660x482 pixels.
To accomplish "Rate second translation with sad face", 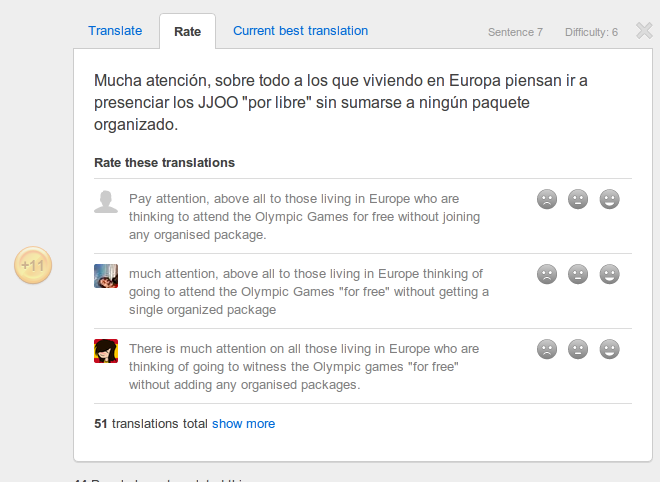I will click(x=547, y=274).
